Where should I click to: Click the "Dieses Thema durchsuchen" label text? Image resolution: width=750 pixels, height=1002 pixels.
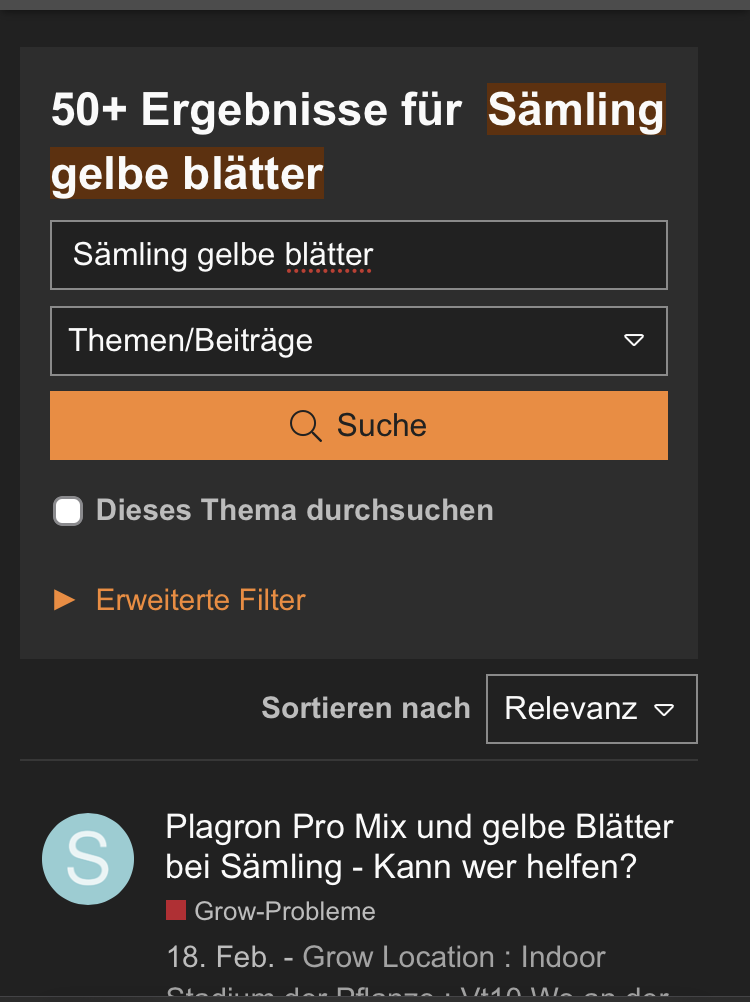tap(294, 511)
